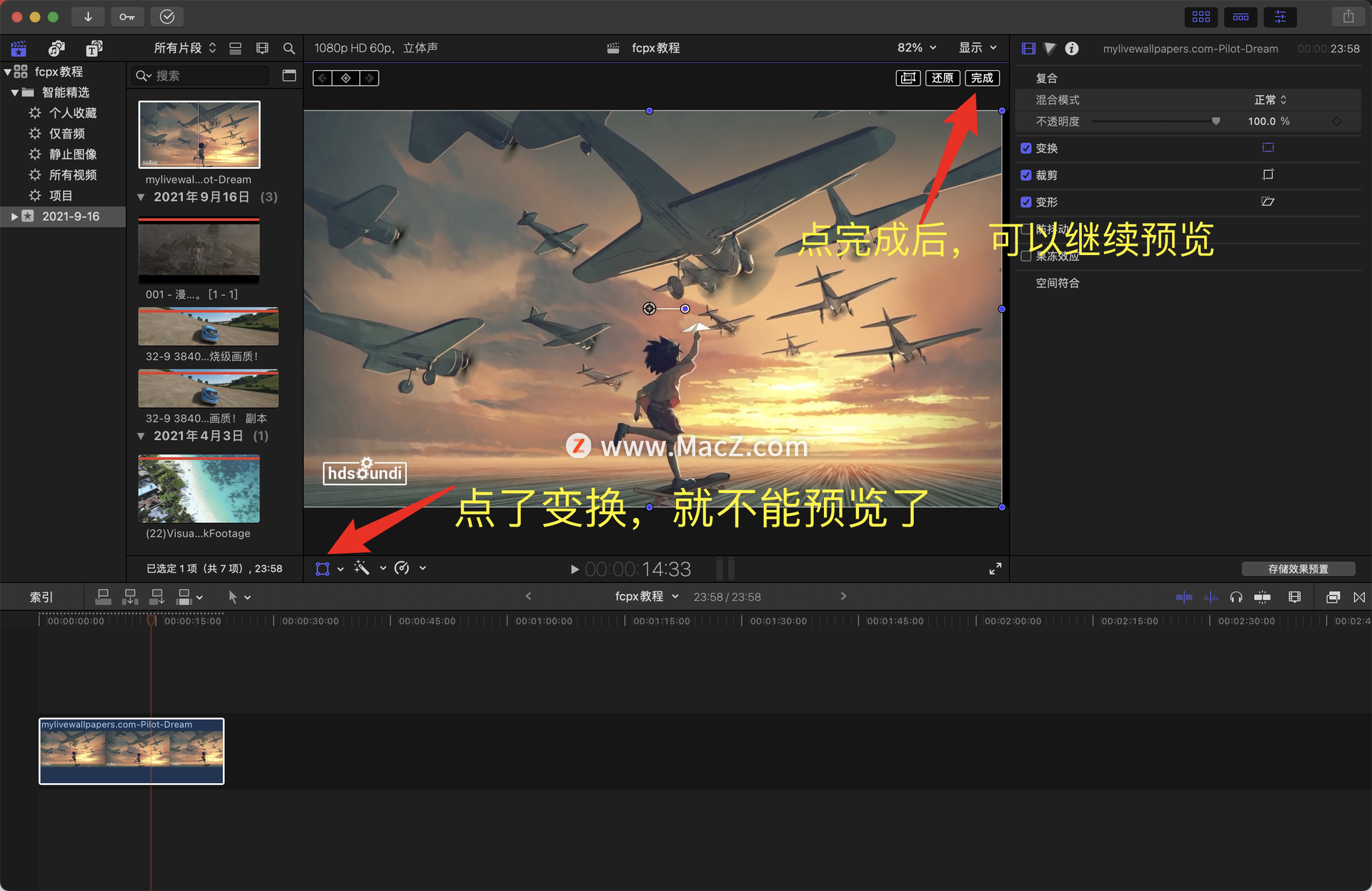Click the 索引 timeline index button
Screen dimensions: 1372x891
pyautogui.click(x=41, y=597)
